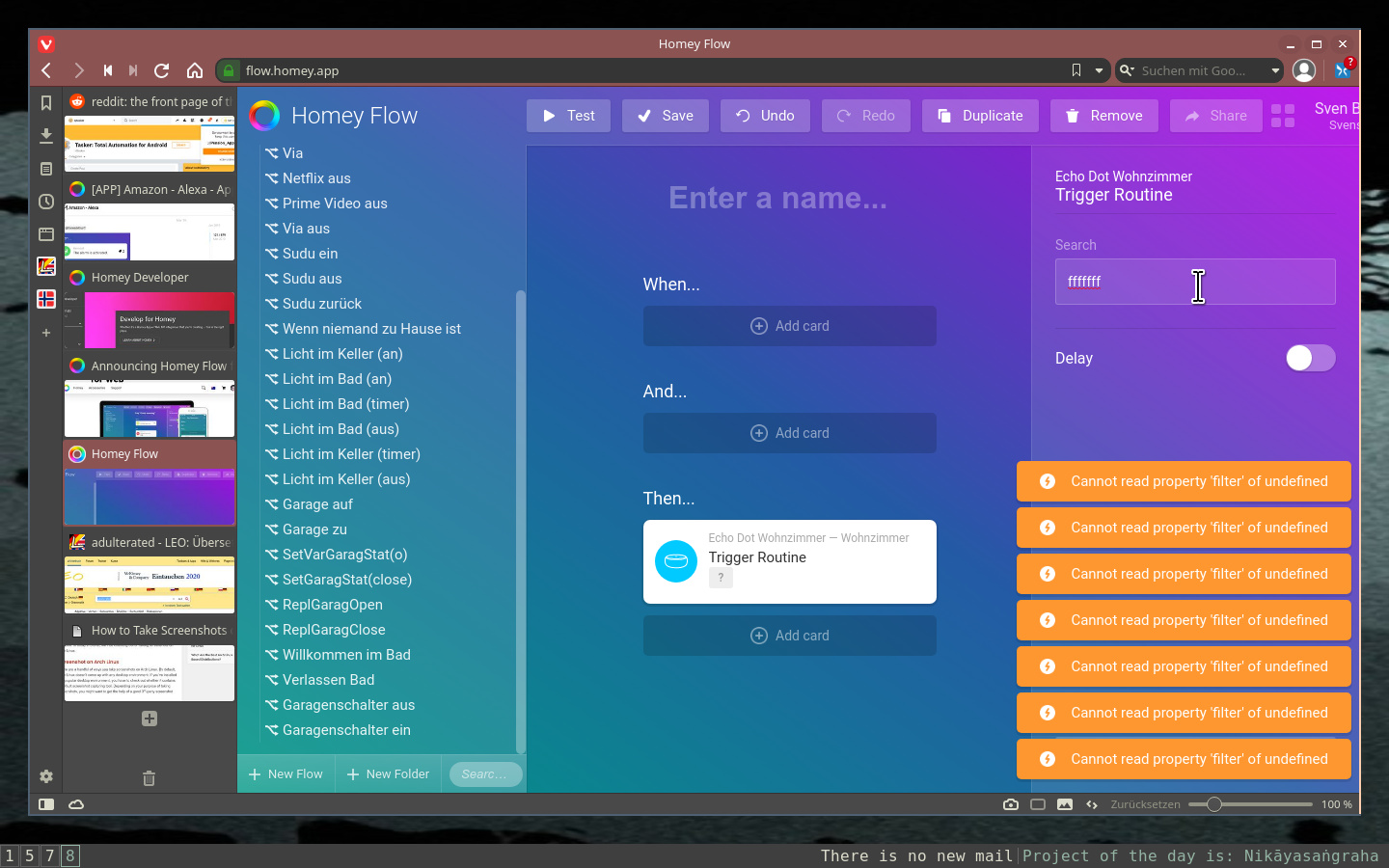The image size is (1389, 868).
Task: Undo the last flow change
Action: (x=765, y=116)
